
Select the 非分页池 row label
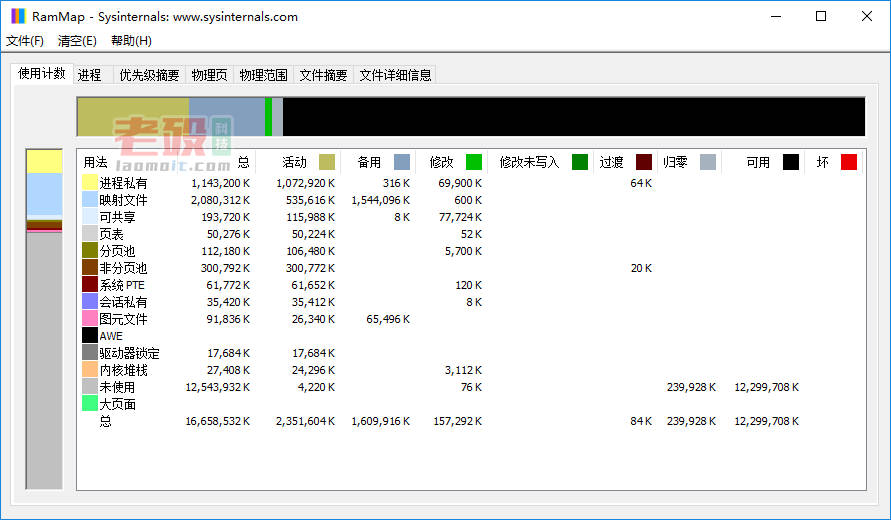click(123, 268)
